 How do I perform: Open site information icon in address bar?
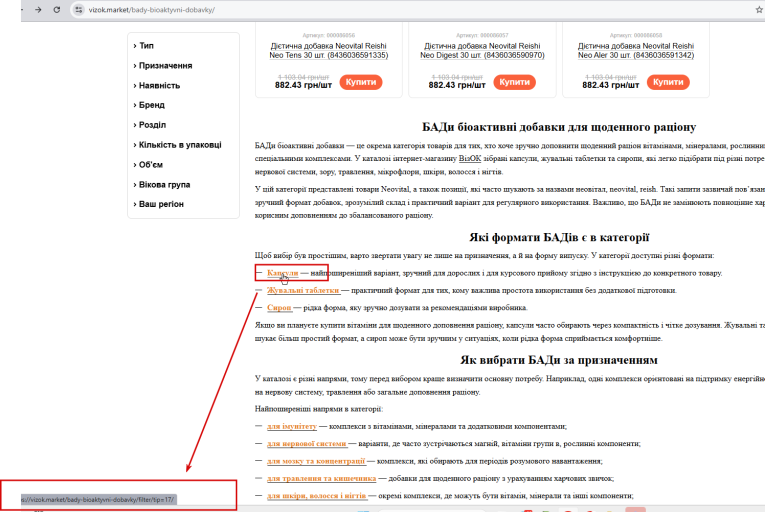pos(79,10)
